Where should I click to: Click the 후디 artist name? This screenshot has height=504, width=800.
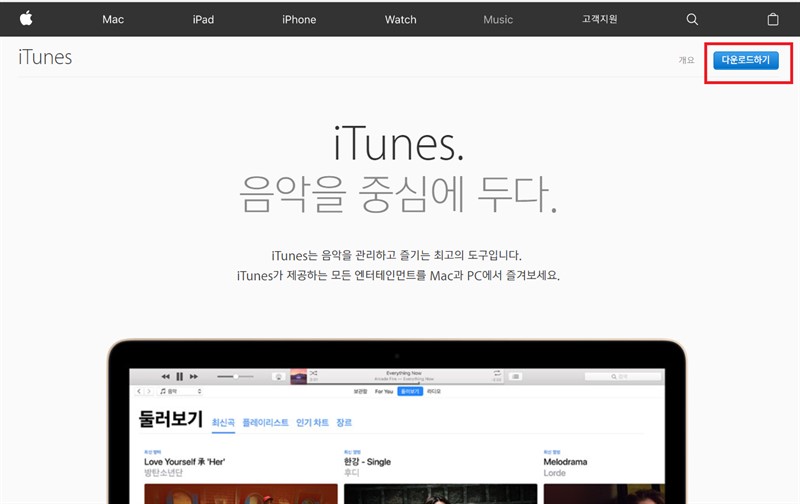tap(352, 473)
